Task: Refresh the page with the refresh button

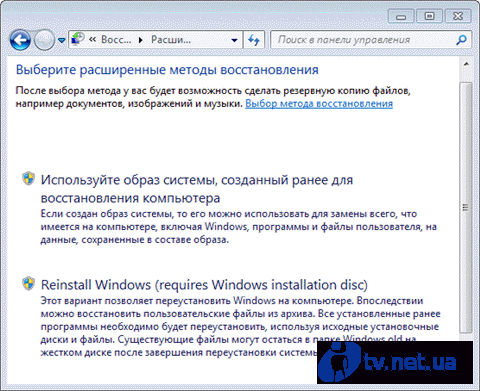Action: point(254,40)
